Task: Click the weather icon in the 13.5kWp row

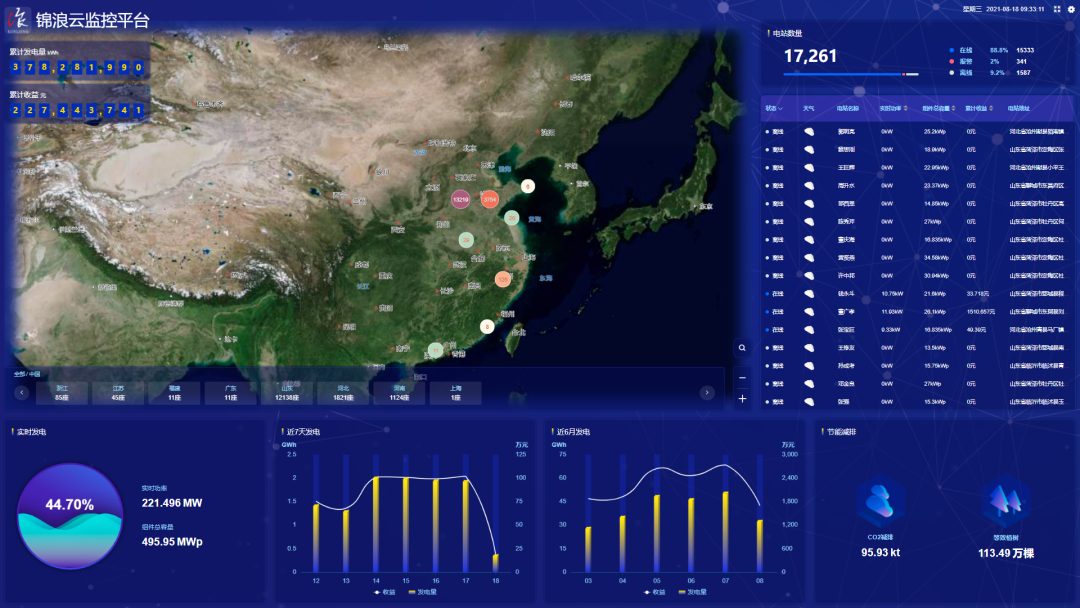Action: click(x=809, y=348)
